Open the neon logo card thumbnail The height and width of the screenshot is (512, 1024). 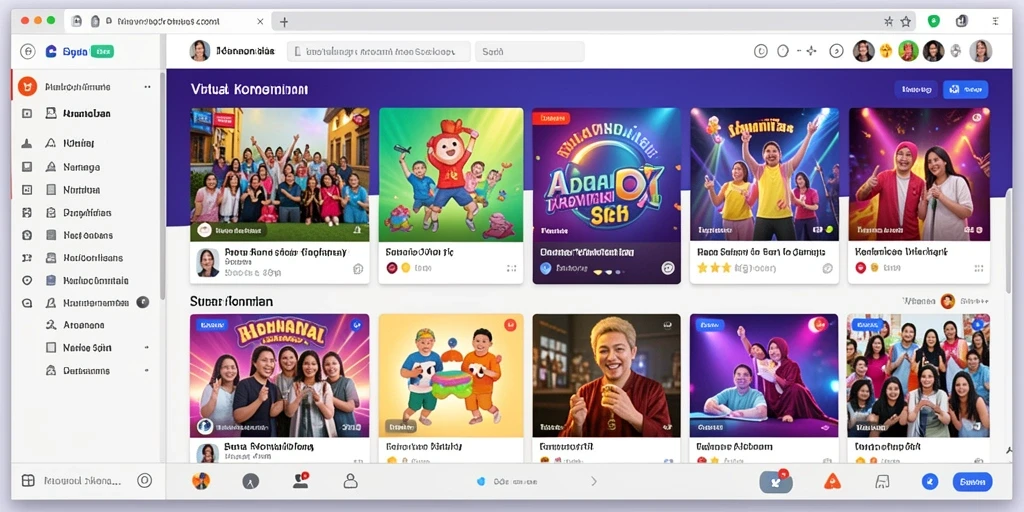[x=607, y=174]
